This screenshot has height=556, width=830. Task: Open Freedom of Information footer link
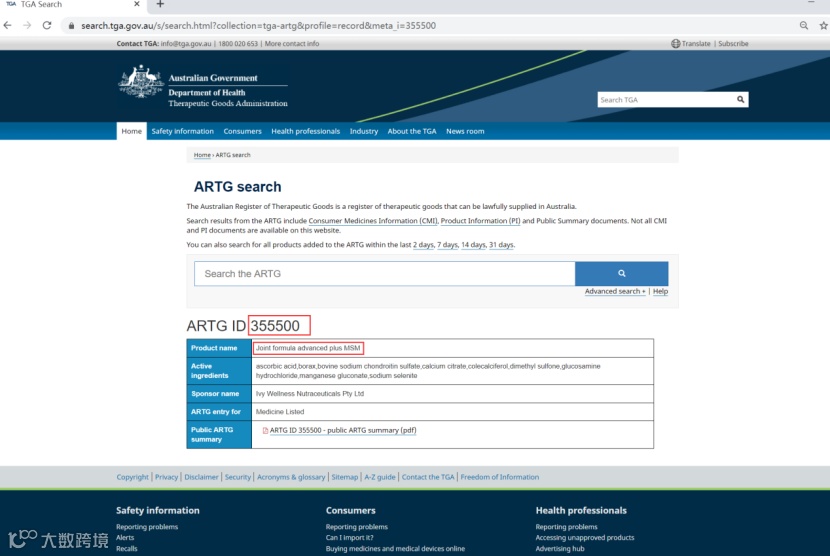[500, 477]
